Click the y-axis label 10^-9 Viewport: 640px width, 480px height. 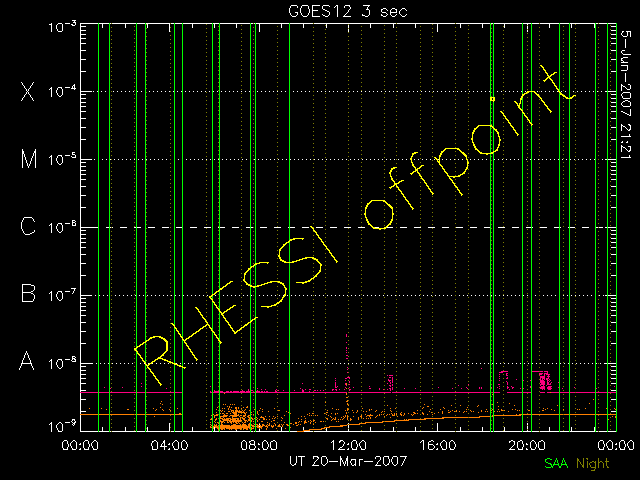62,427
